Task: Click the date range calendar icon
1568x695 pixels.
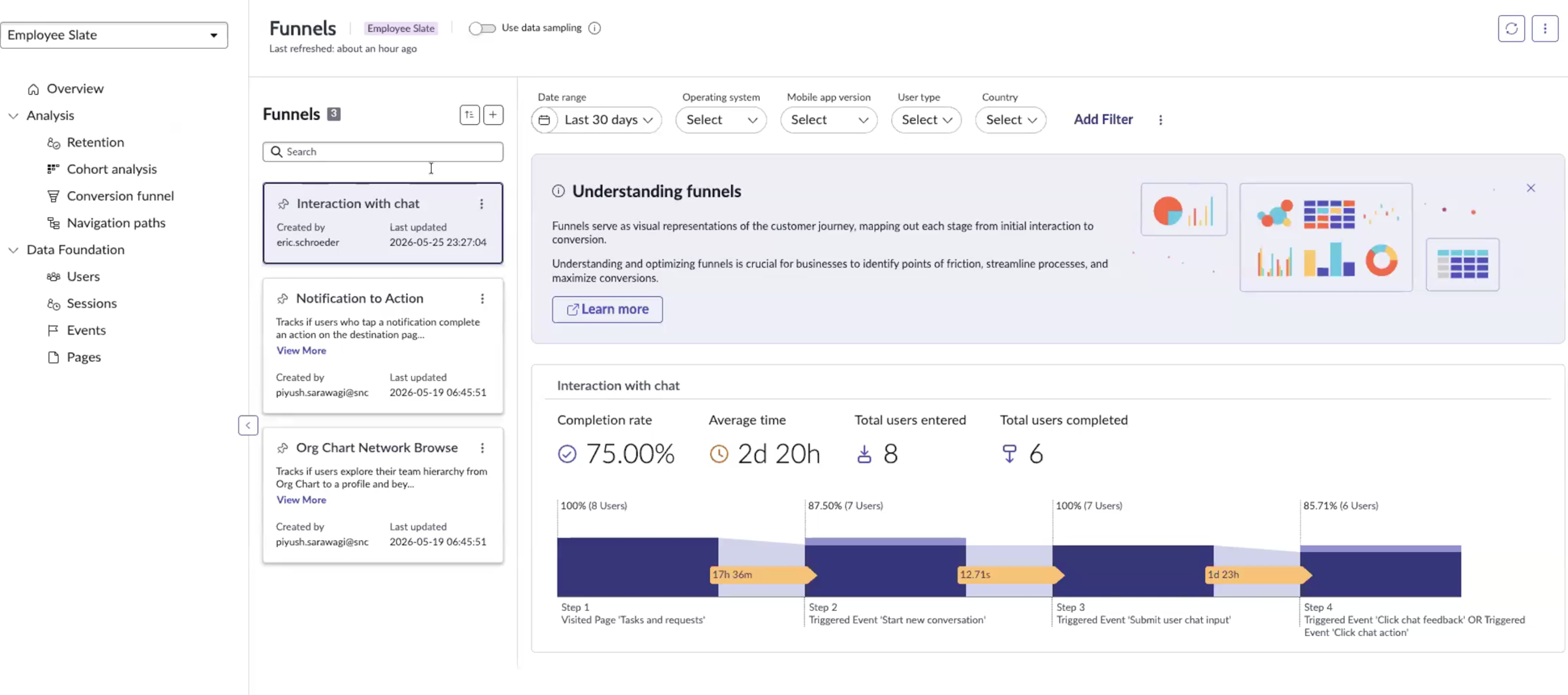Action: click(544, 120)
